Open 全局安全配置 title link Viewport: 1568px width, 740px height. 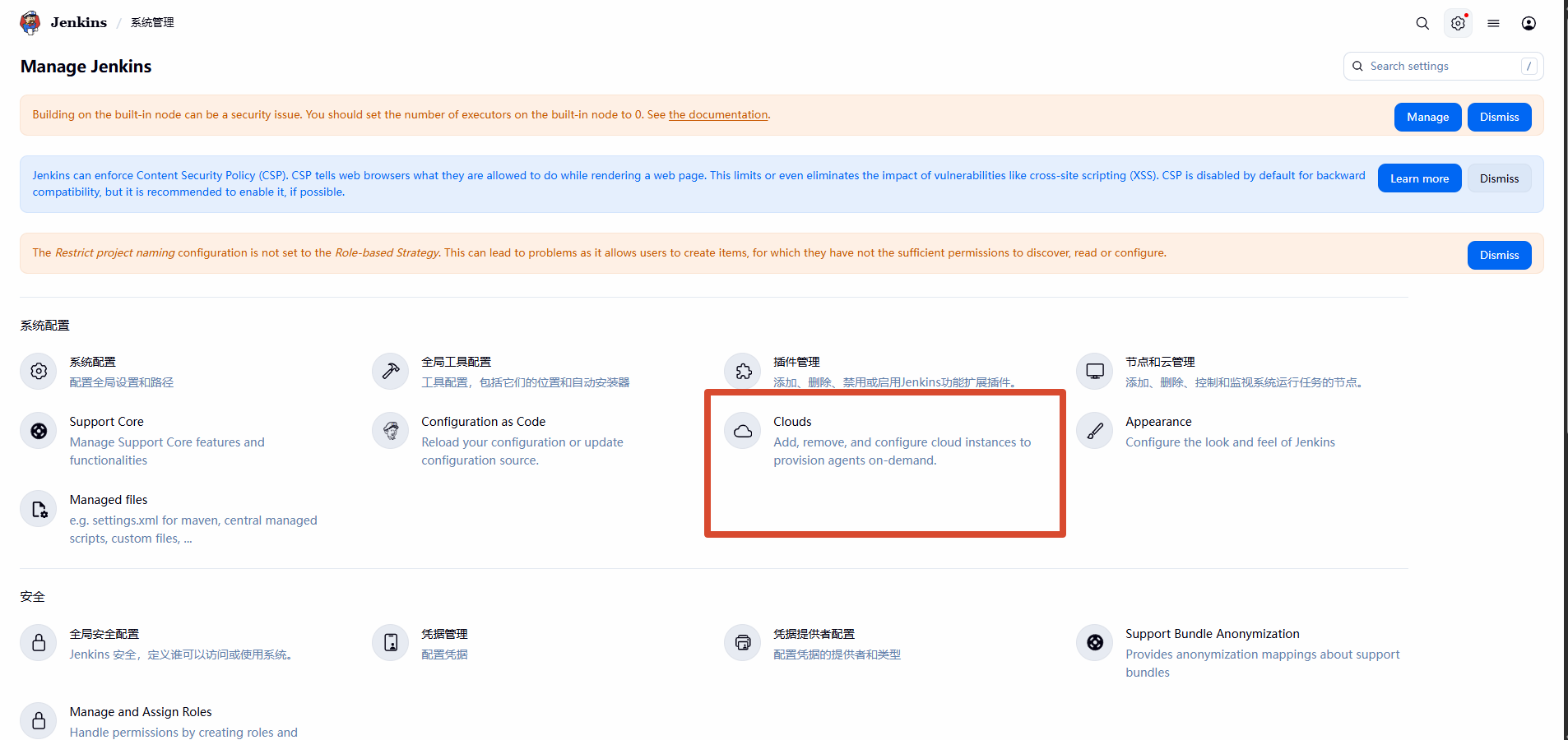pos(104,634)
